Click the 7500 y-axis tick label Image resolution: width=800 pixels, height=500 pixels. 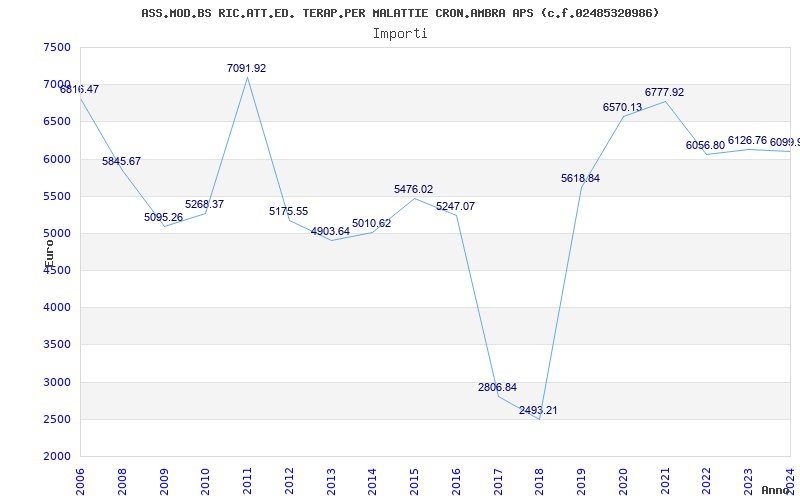[57, 47]
